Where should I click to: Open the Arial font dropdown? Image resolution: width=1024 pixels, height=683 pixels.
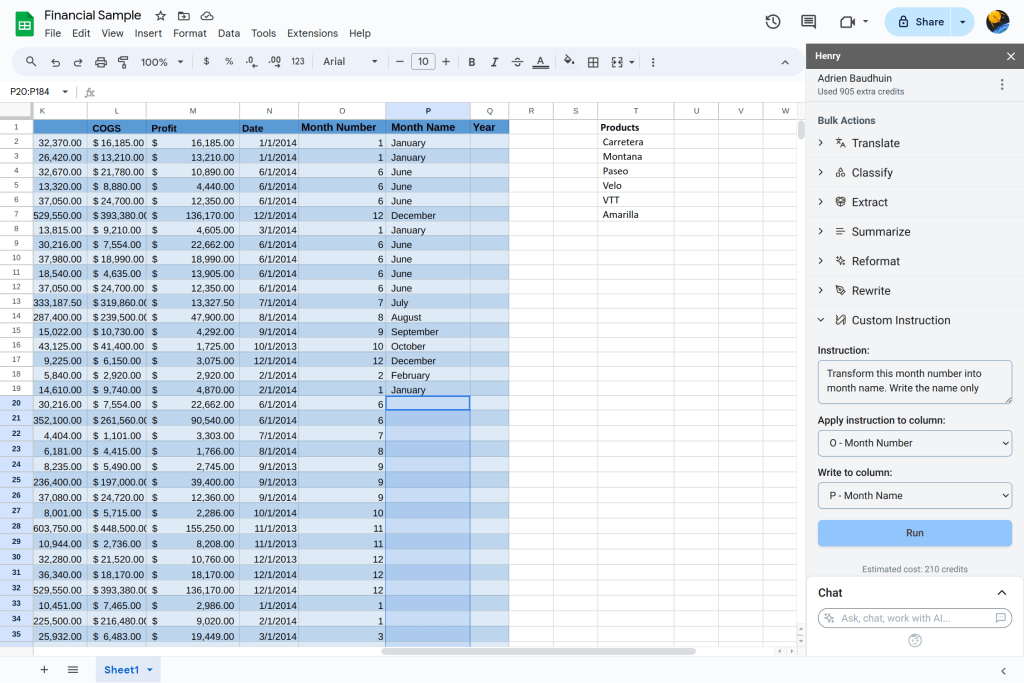(x=350, y=62)
